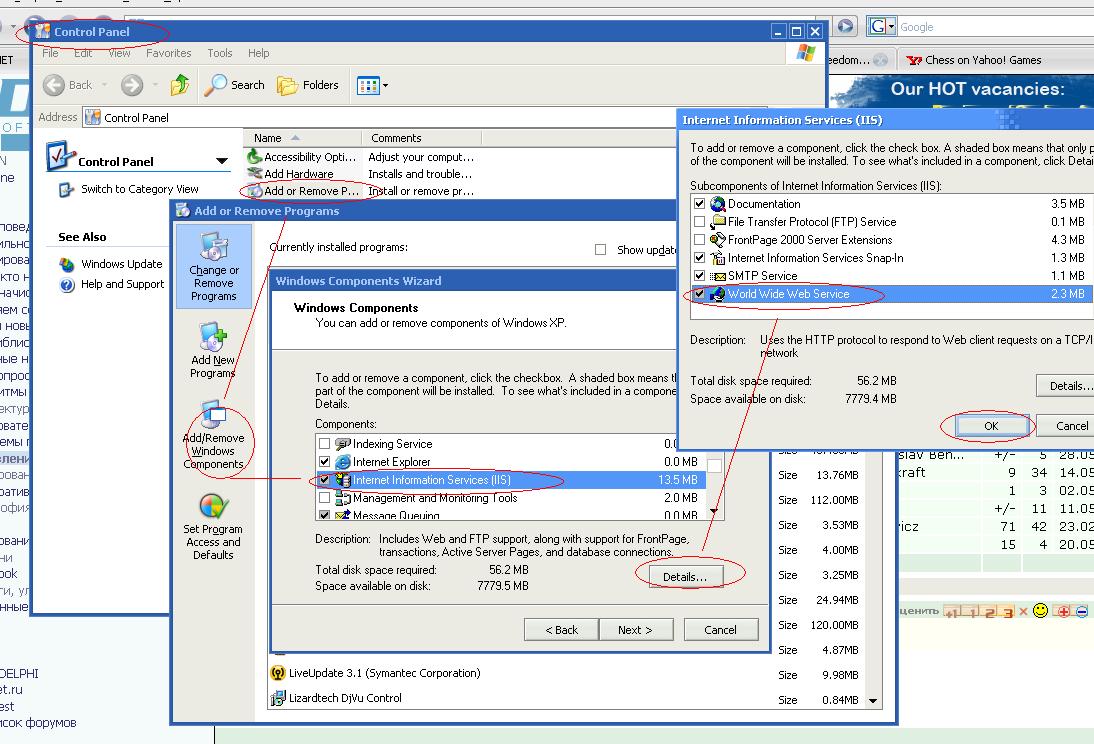Open the Favorites menu
This screenshot has width=1094, height=744.
tap(168, 53)
